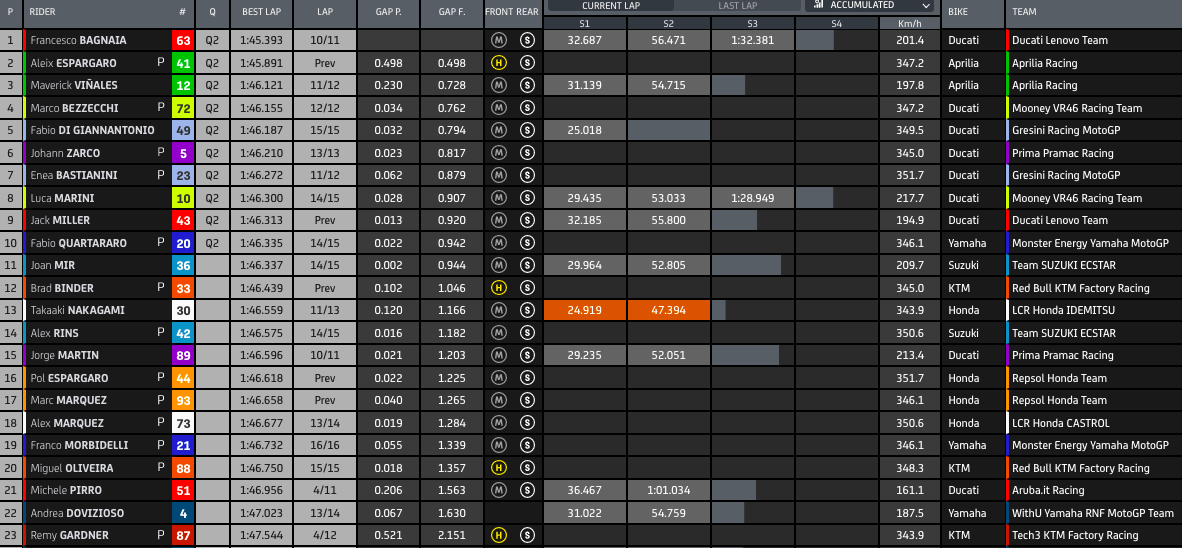Sort by the BEST LAP column header

(x=262, y=12)
